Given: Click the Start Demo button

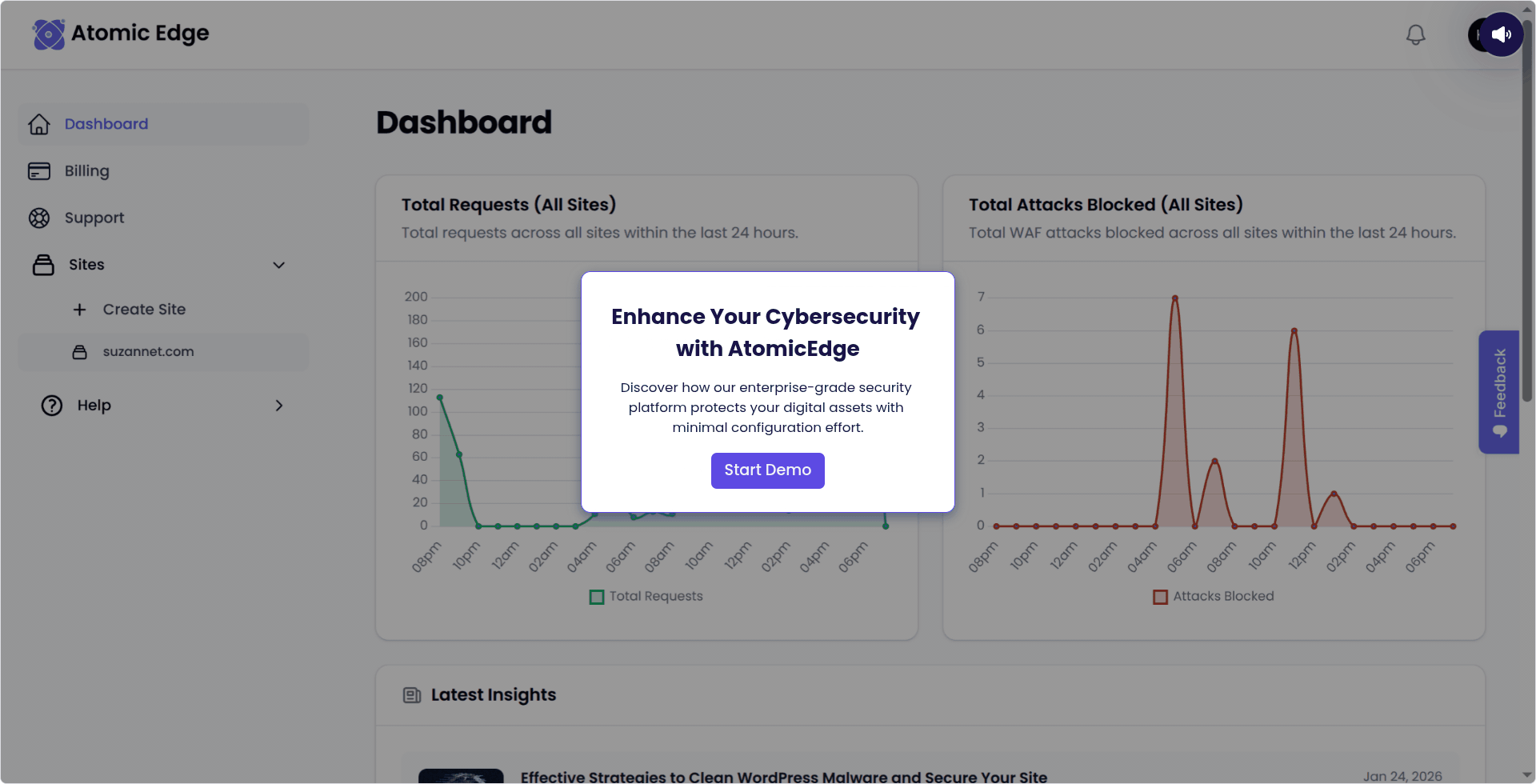Looking at the screenshot, I should point(767,470).
